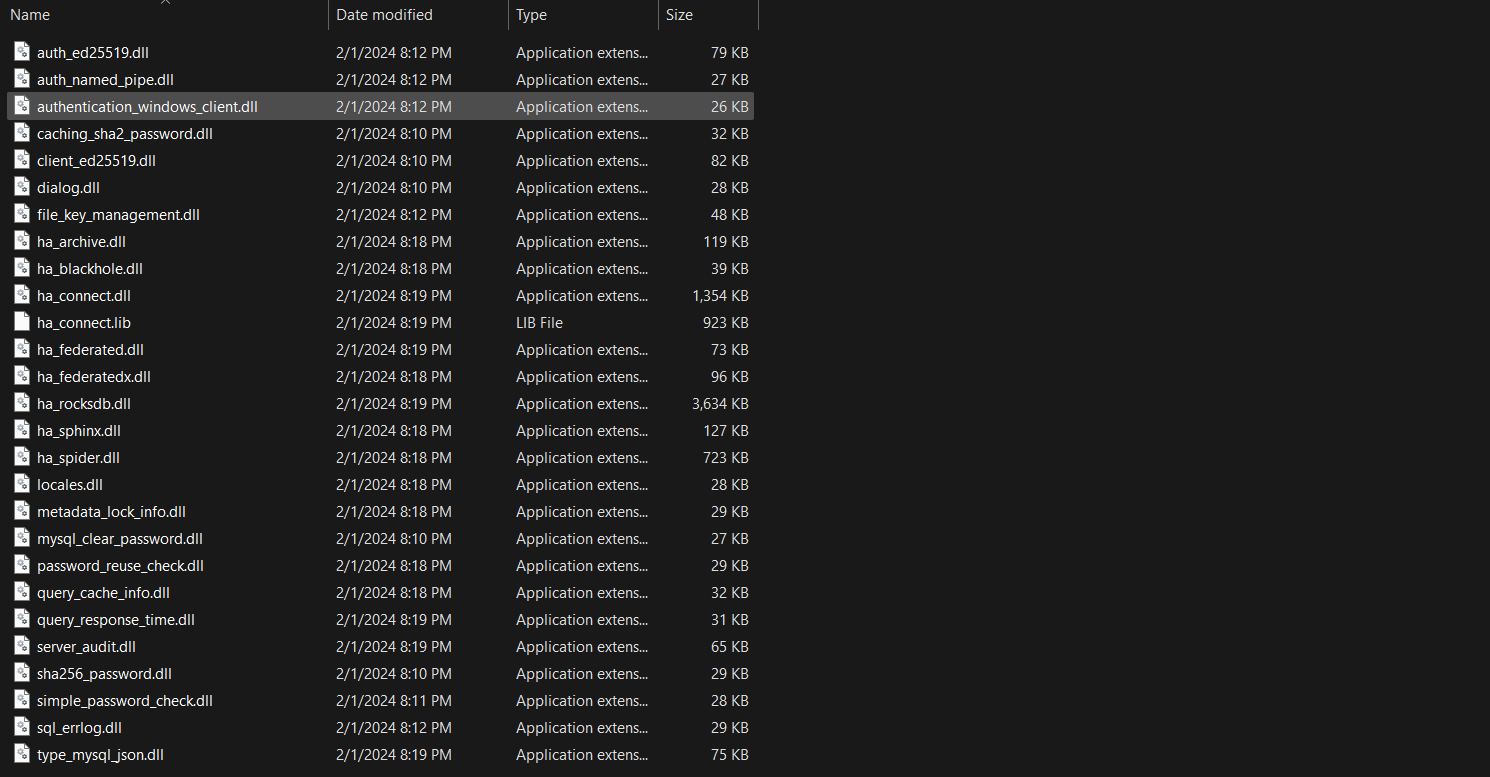The height and width of the screenshot is (777, 1490).
Task: Select the mysql_clear_password.dll file name
Action: [119, 539]
